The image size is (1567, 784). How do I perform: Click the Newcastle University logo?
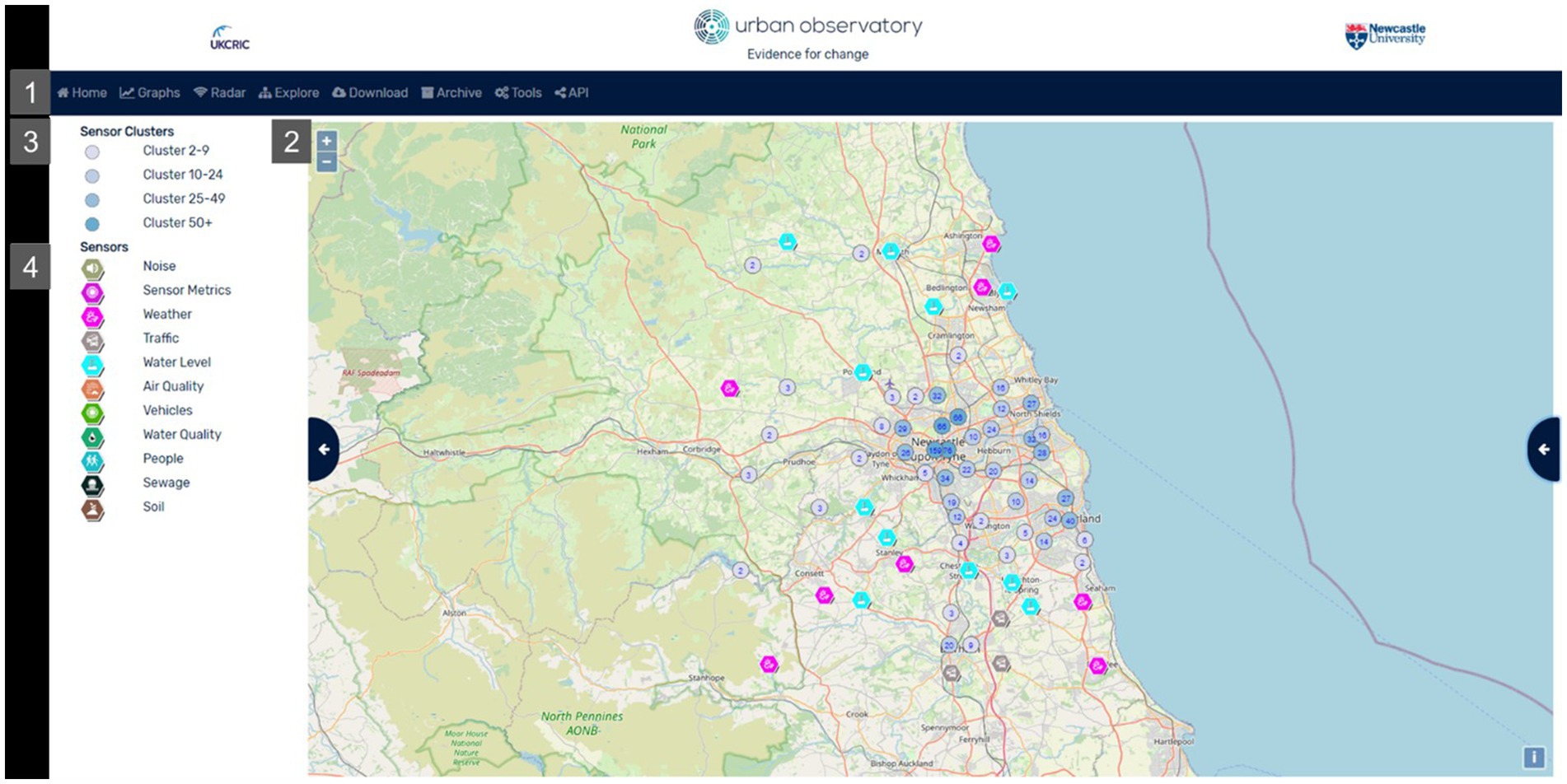(1385, 35)
